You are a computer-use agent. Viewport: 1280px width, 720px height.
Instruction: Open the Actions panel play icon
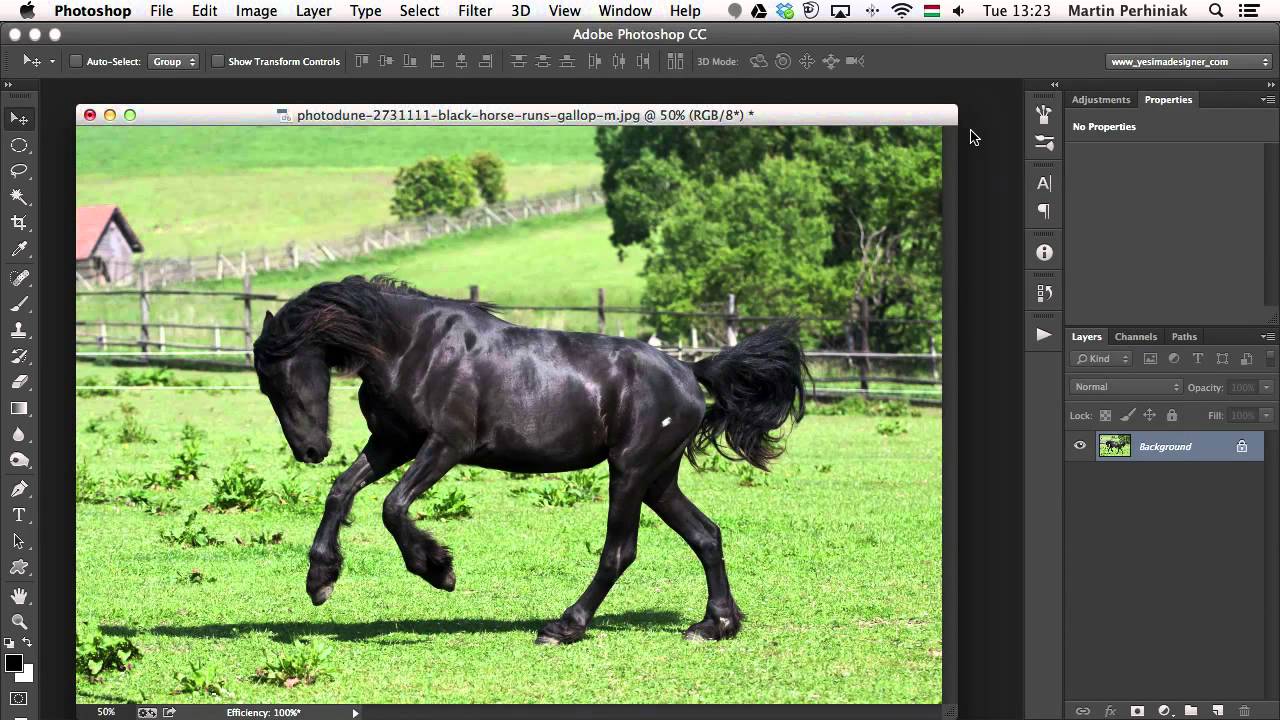click(x=1044, y=335)
